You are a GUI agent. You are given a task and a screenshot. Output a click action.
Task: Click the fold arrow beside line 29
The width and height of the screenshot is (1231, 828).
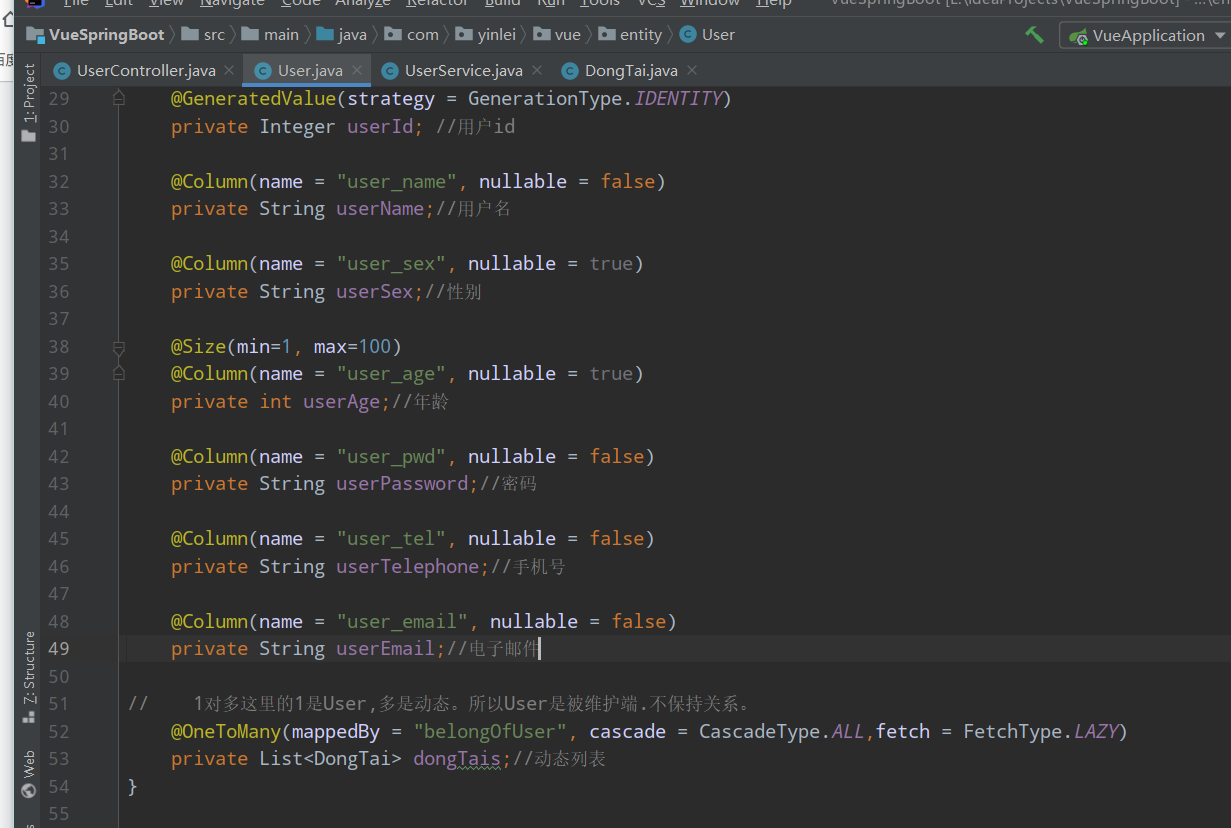(x=118, y=97)
